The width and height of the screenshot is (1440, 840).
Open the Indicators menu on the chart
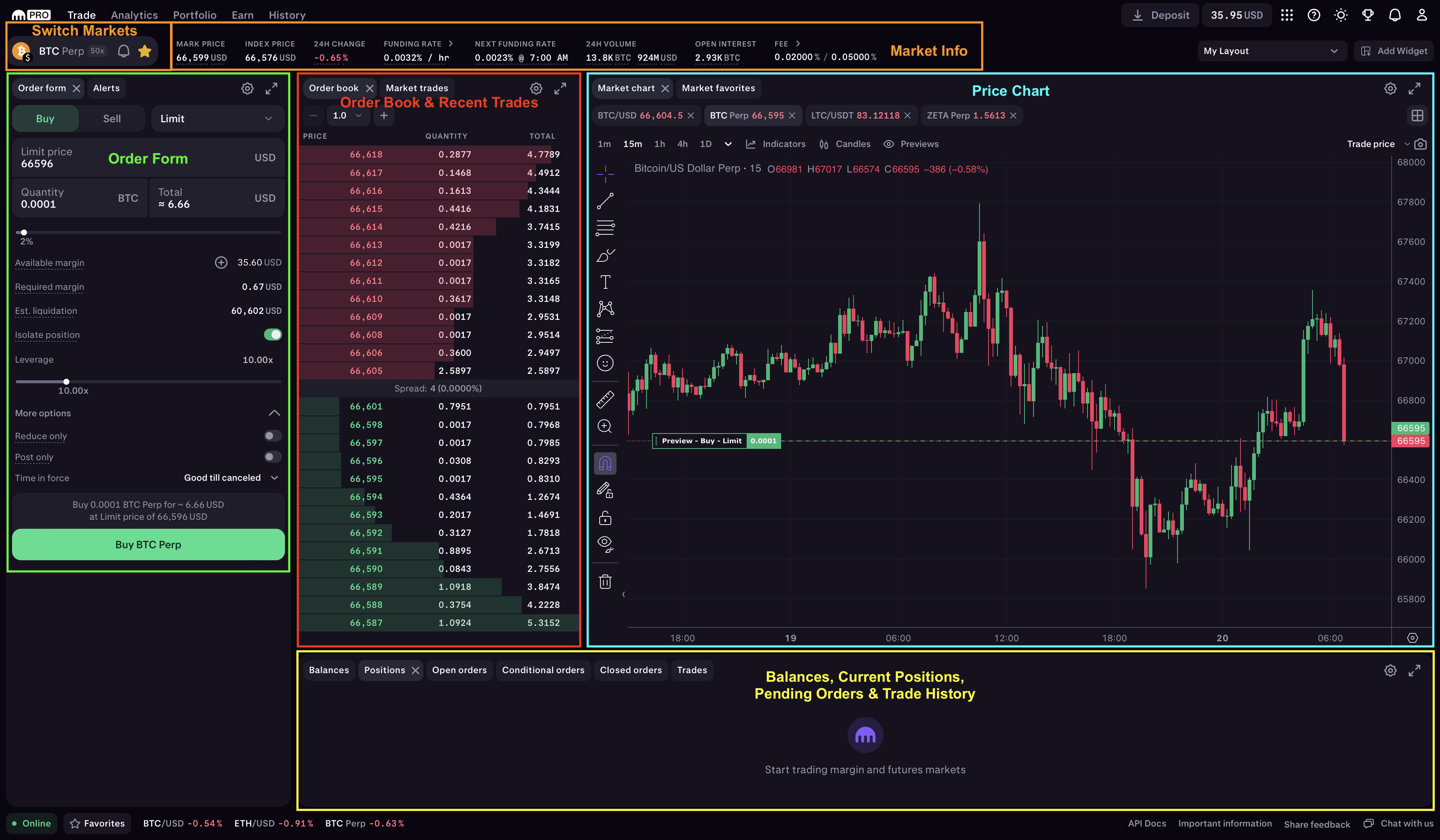pyautogui.click(x=776, y=143)
